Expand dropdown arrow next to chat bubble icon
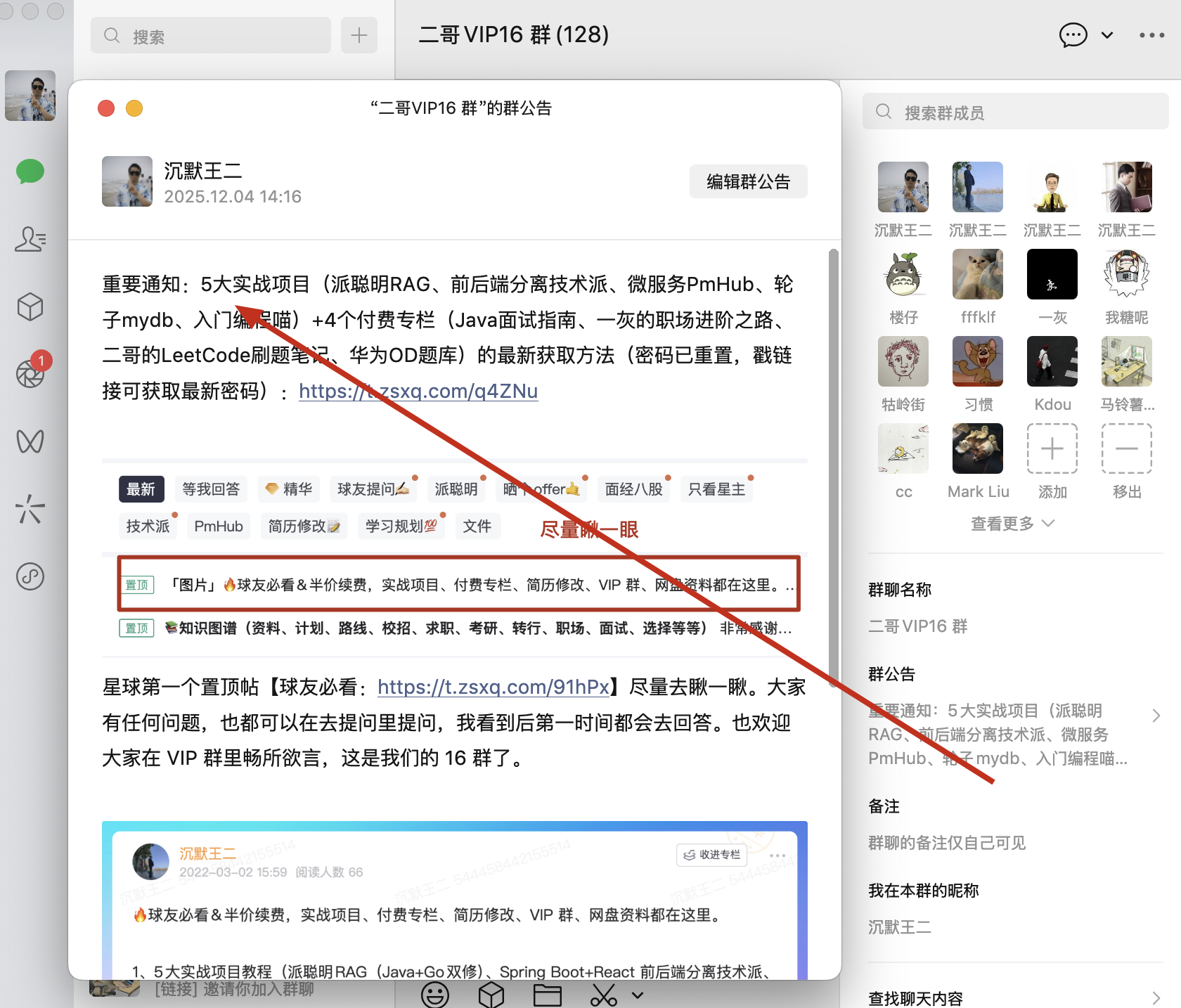Screen dimensions: 1181x1008 [x=1107, y=35]
